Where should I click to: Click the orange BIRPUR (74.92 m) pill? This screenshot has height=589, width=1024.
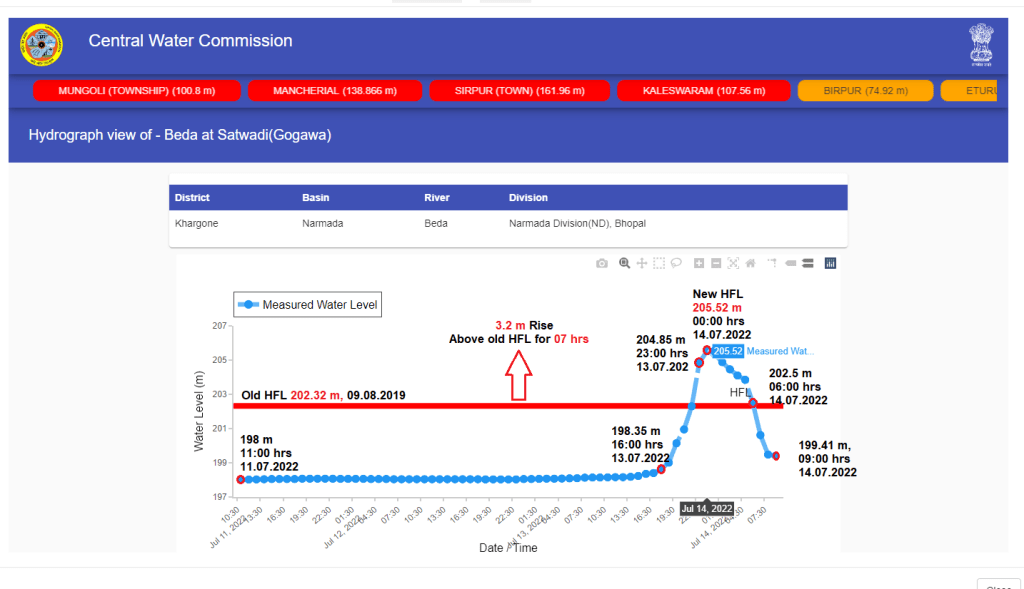tap(865, 91)
